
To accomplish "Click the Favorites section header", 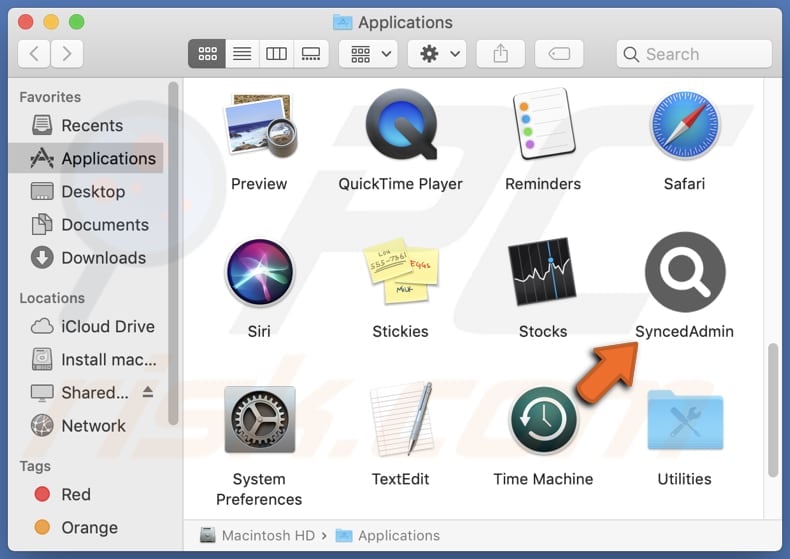I will point(50,97).
